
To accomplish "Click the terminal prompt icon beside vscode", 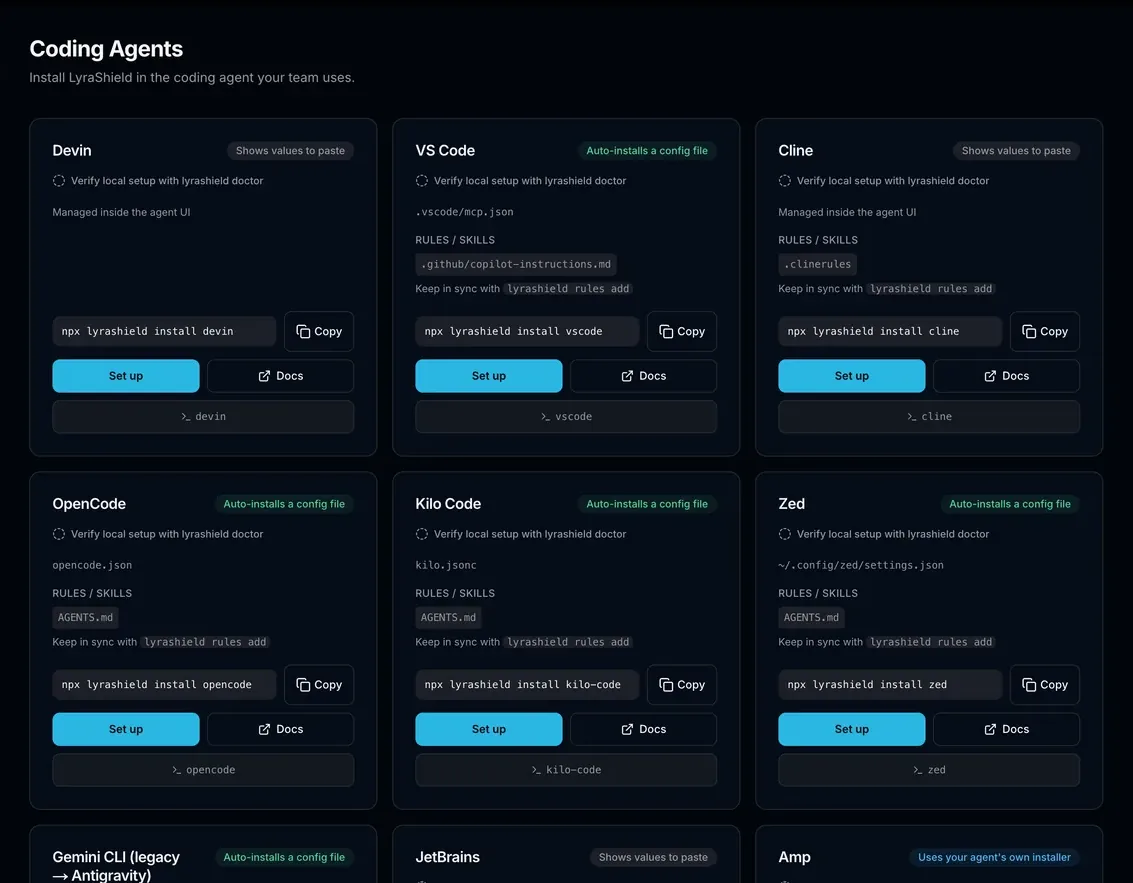I will click(546, 417).
